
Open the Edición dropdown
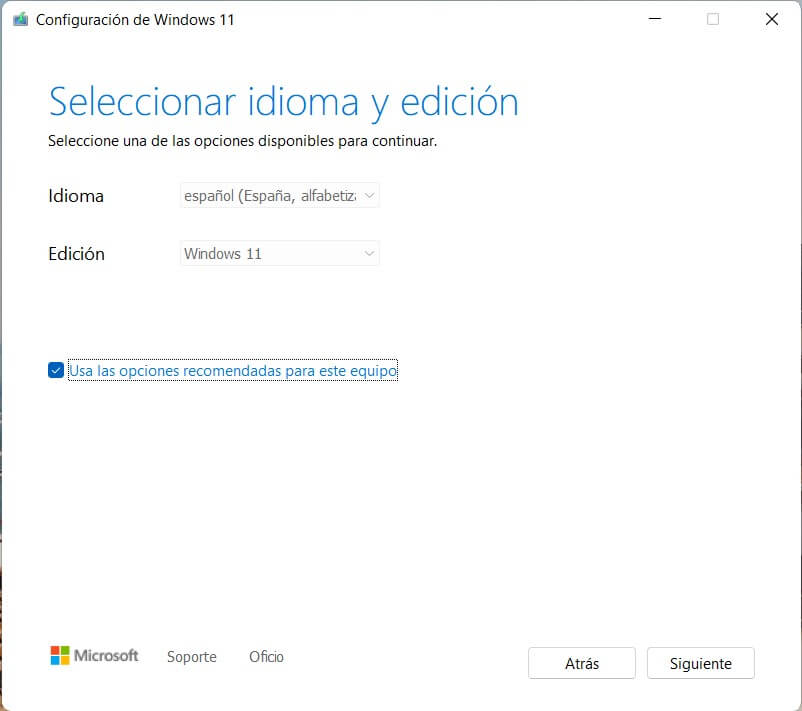coord(279,253)
